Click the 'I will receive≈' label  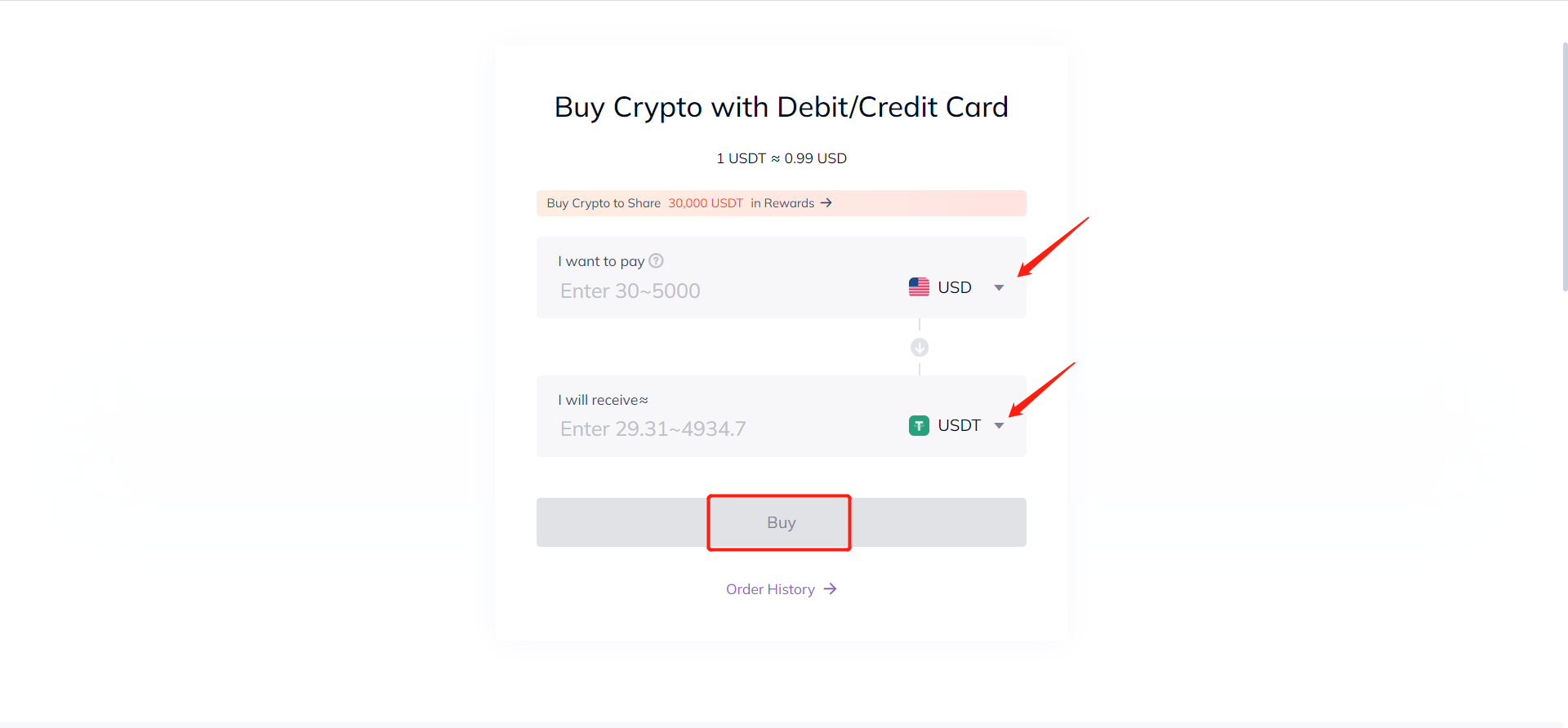pyautogui.click(x=604, y=400)
